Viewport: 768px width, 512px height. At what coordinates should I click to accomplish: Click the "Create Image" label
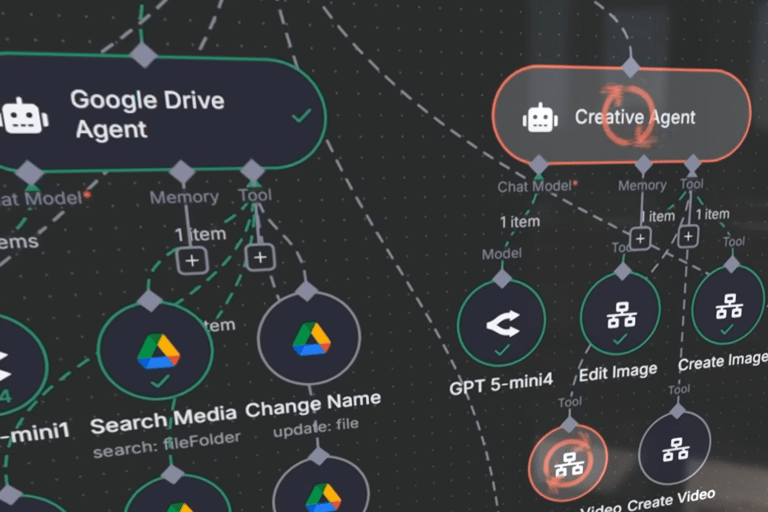click(723, 362)
